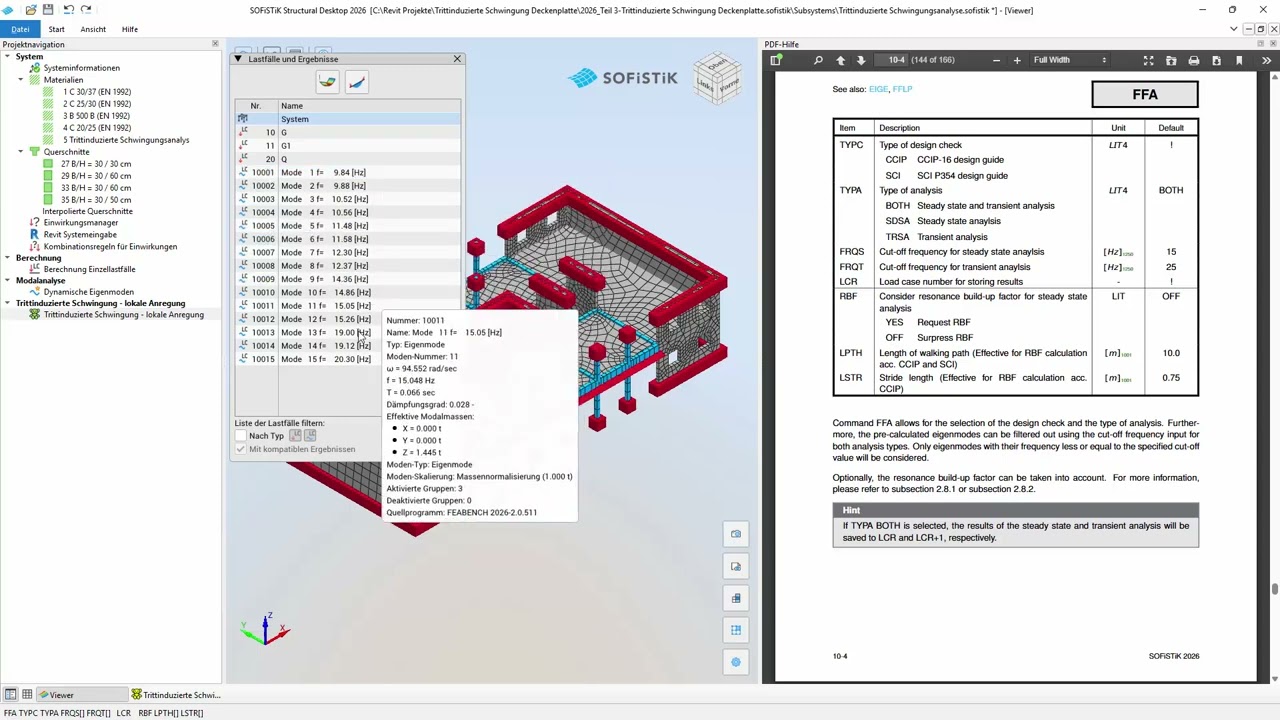Print the PDF help document
1280x720 pixels.
(1193, 60)
